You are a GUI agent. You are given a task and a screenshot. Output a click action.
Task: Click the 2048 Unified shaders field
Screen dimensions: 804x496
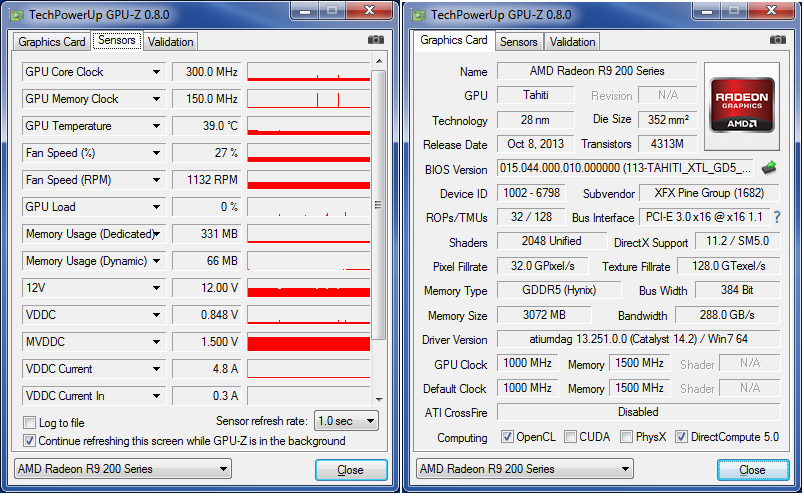(x=552, y=241)
